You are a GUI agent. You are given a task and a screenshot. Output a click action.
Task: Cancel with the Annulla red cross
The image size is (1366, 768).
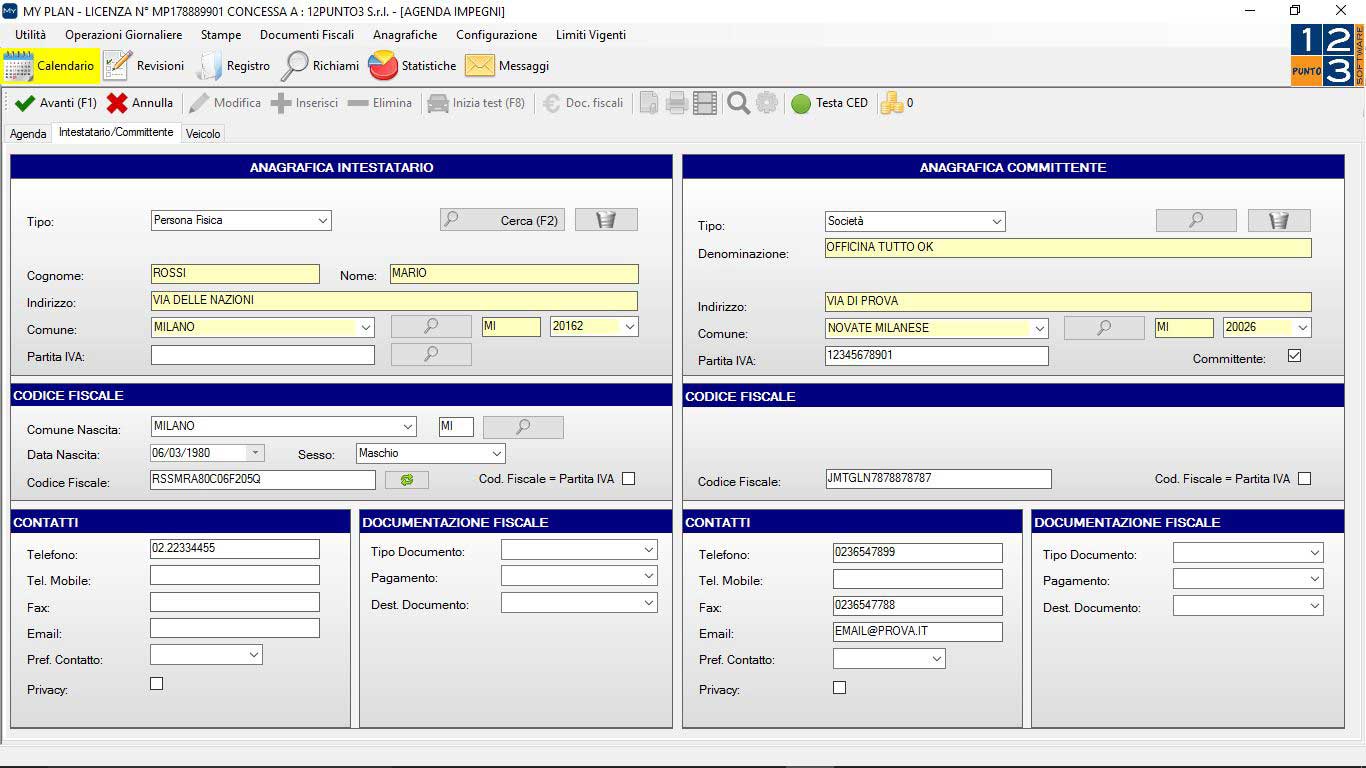140,103
